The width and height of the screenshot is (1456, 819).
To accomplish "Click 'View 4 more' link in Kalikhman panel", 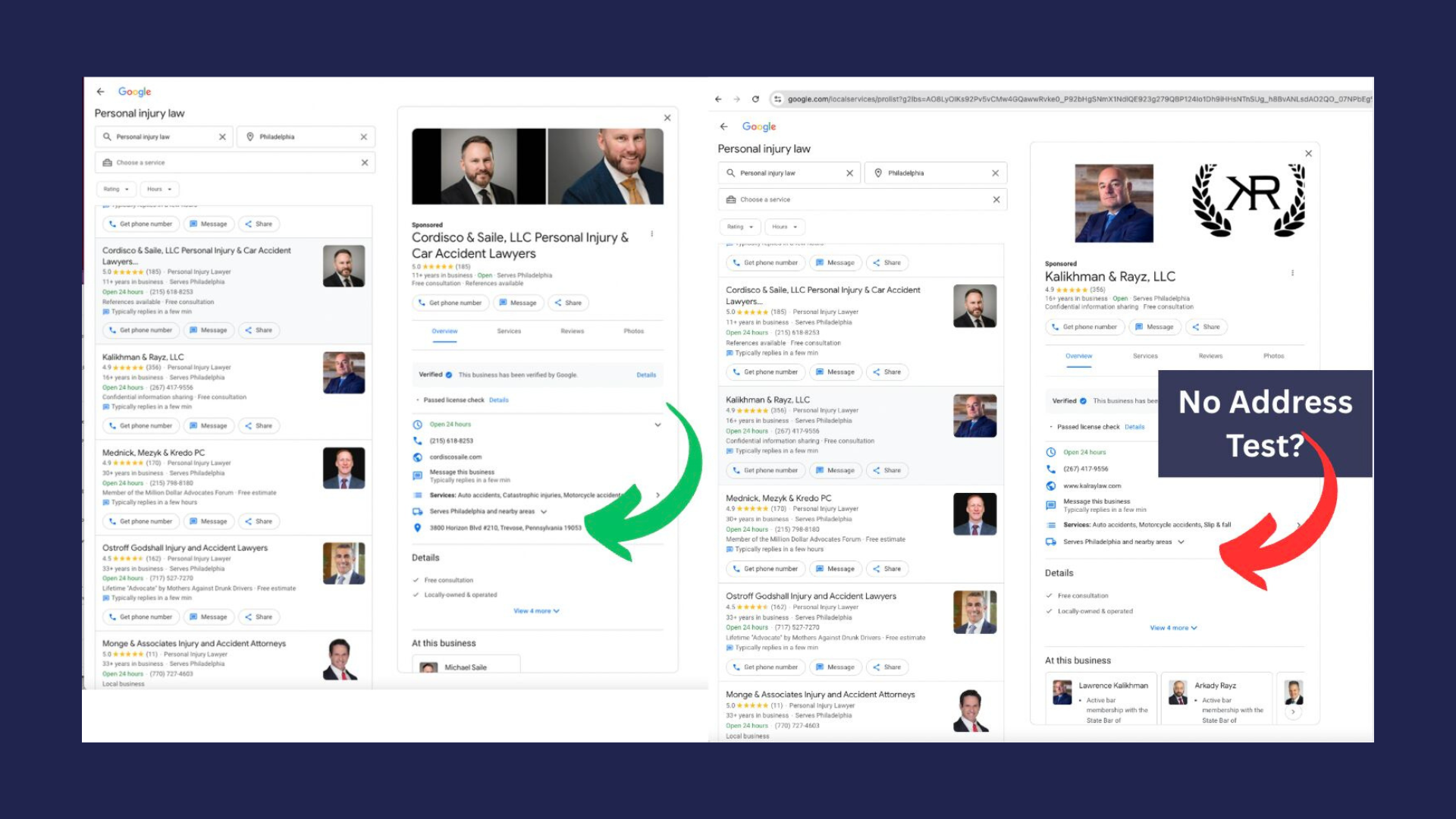I will pos(1173,628).
